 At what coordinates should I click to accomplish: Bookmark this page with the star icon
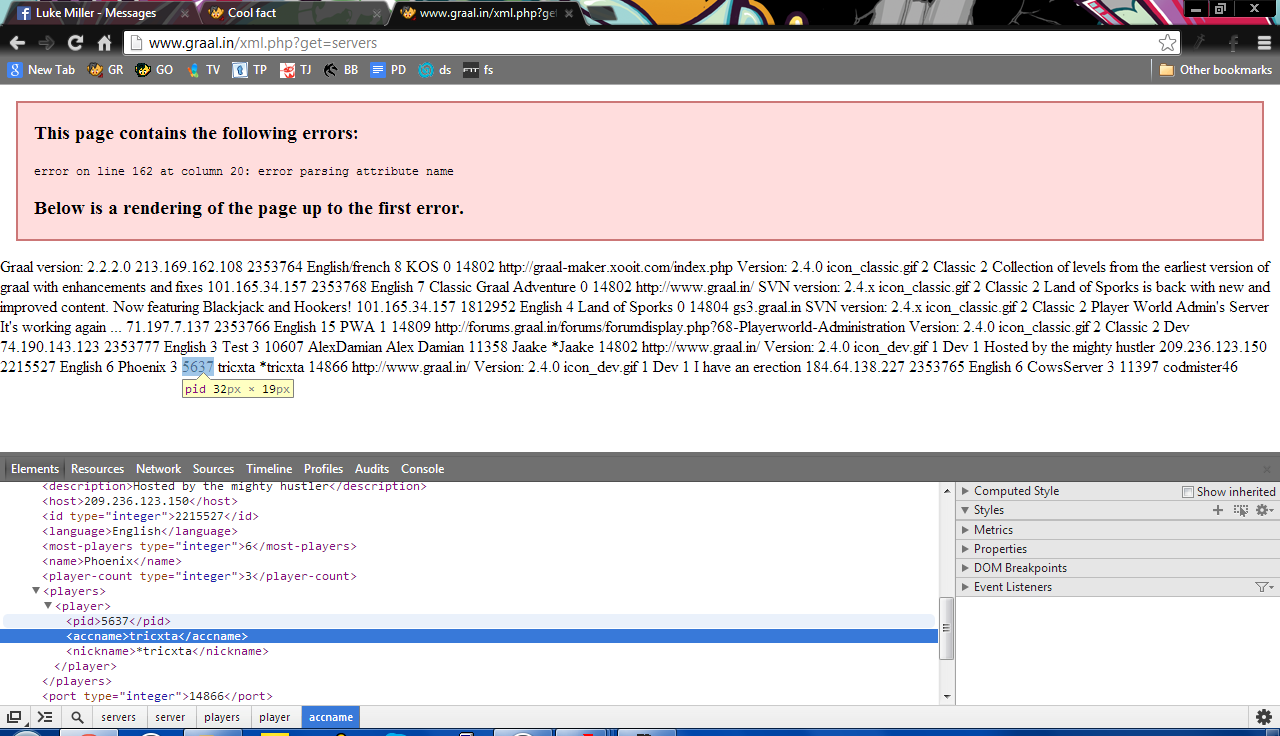click(x=1167, y=43)
